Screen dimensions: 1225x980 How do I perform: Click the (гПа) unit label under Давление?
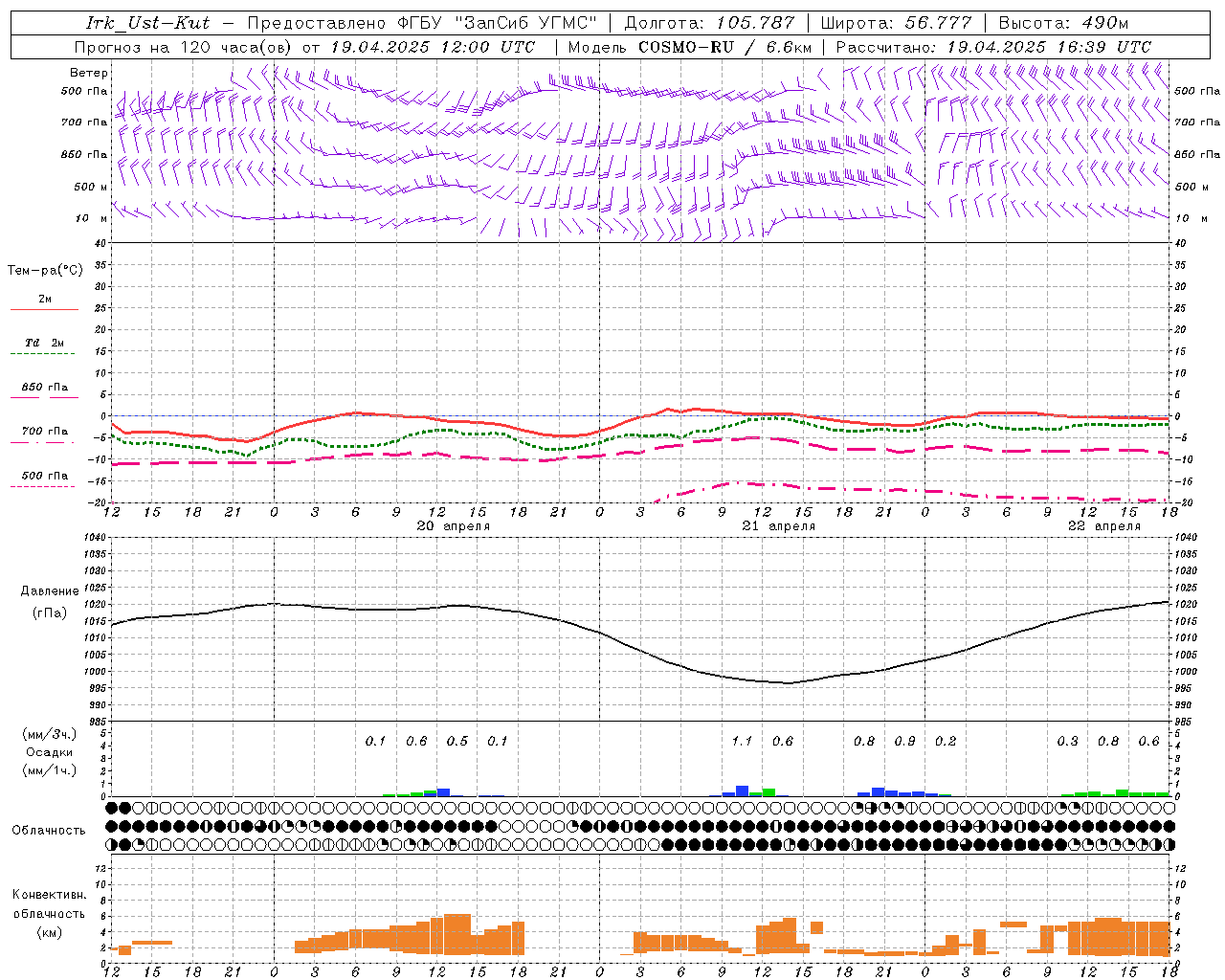pyautogui.click(x=50, y=613)
